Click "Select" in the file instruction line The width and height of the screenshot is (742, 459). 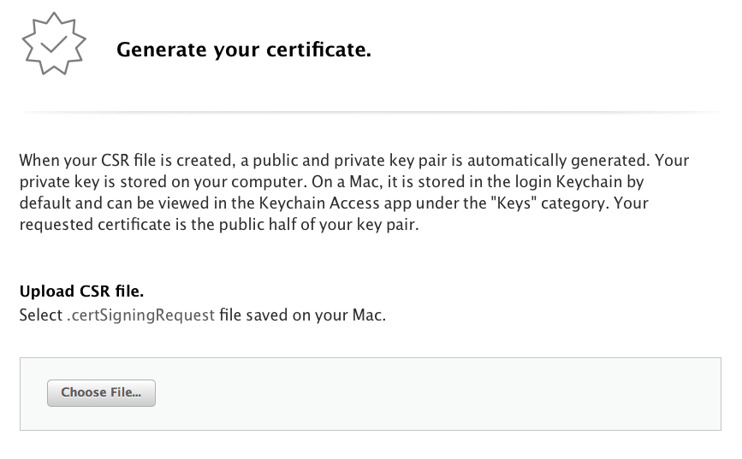[41, 315]
